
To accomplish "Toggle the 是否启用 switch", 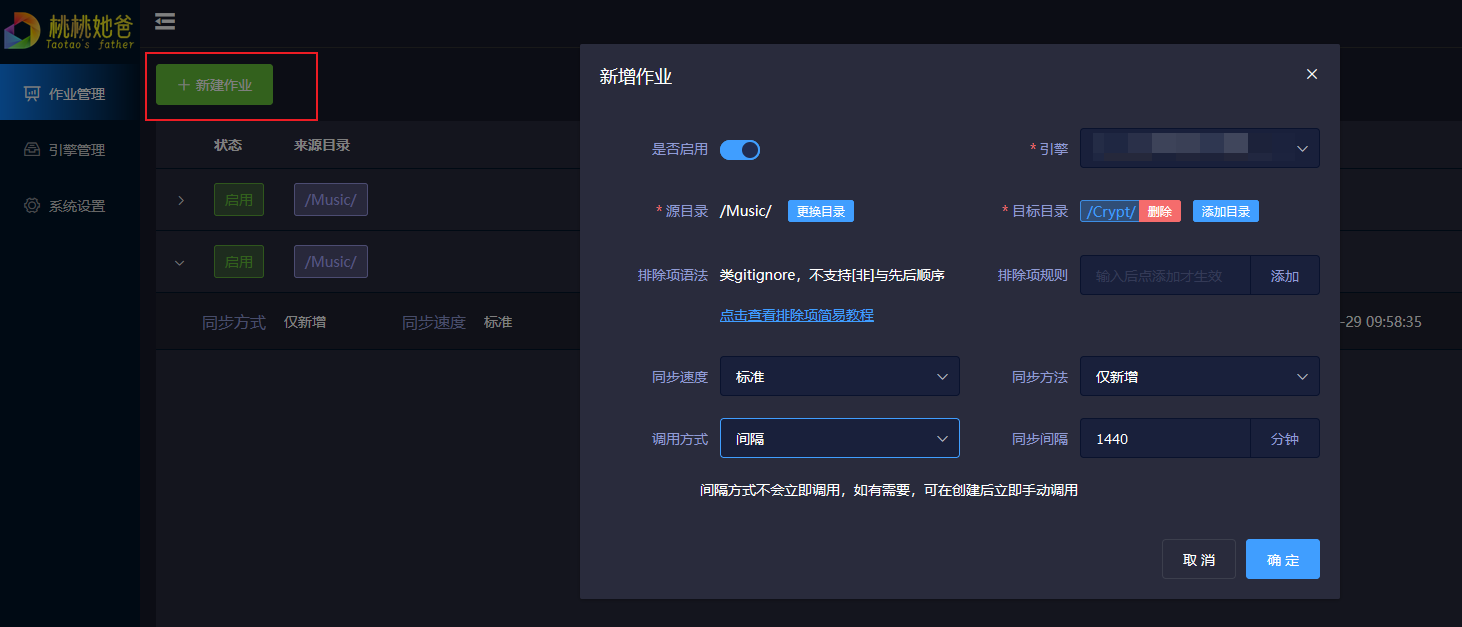I will click(740, 150).
